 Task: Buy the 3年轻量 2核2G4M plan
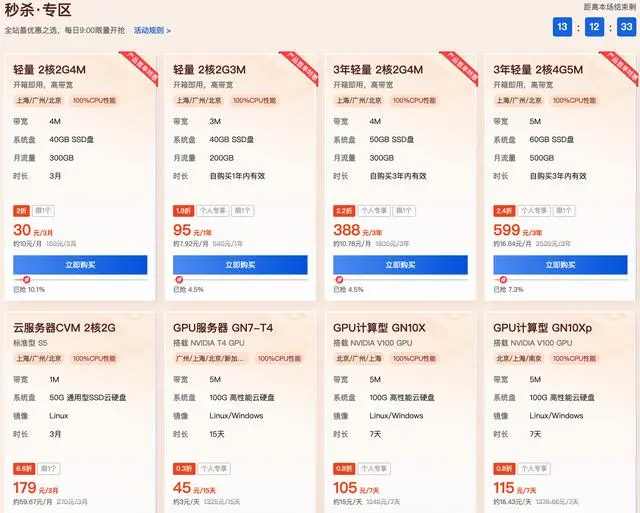click(x=400, y=265)
